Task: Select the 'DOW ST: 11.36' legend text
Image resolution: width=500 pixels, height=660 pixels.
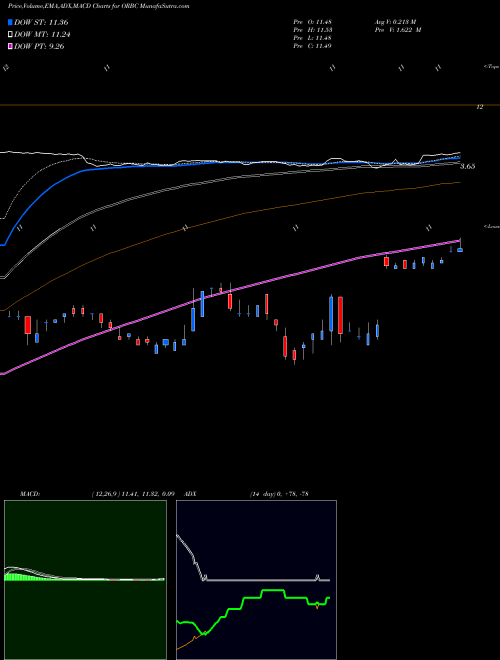Action: click(41, 22)
